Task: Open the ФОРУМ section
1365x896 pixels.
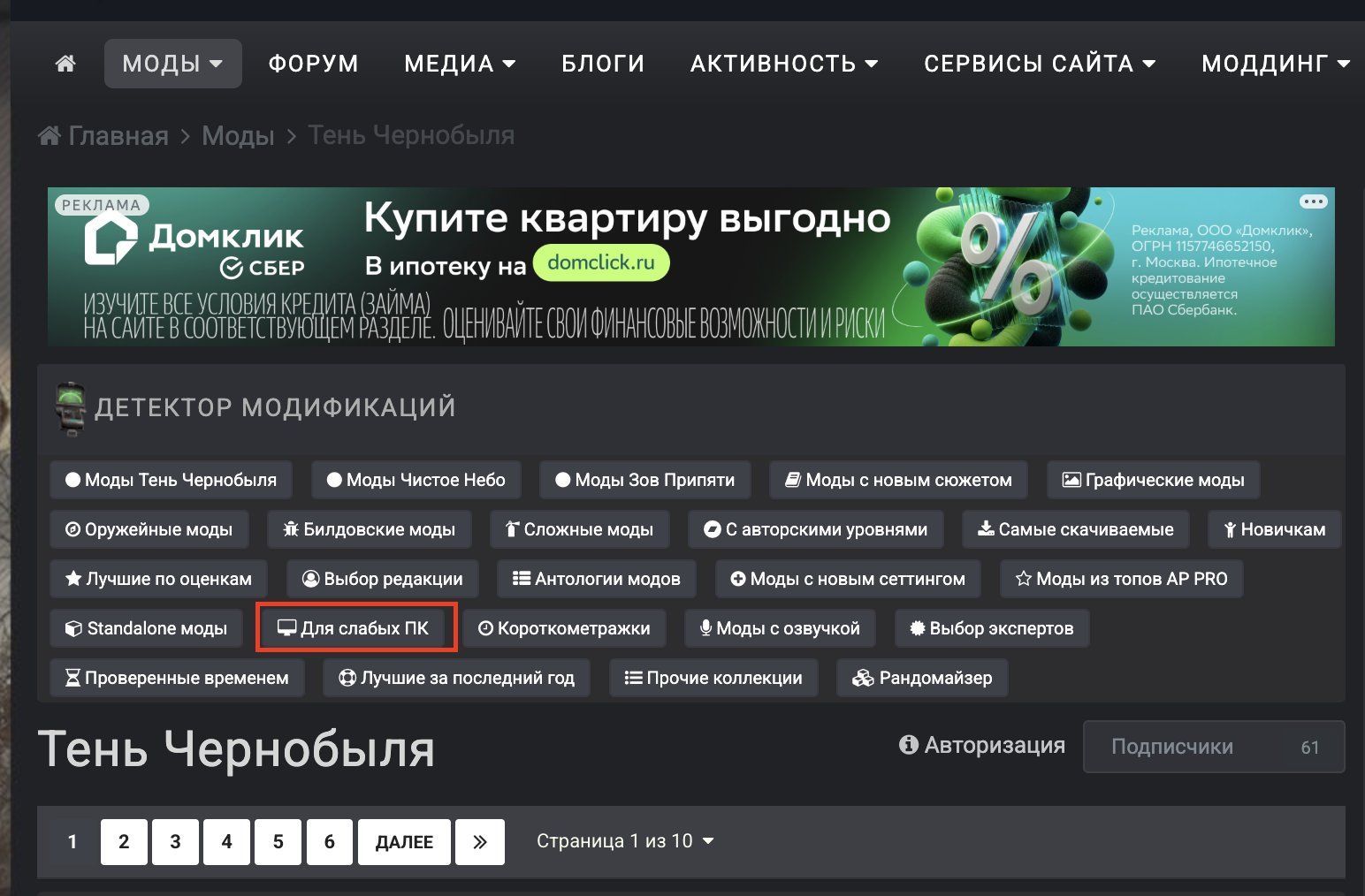Action: point(314,64)
